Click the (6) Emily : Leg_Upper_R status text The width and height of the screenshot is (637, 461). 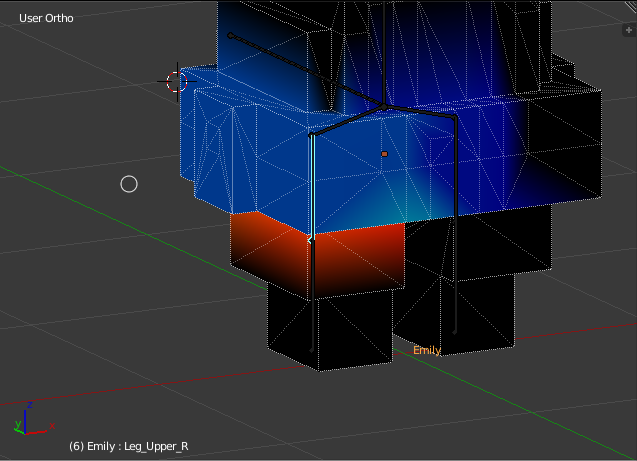pyautogui.click(x=129, y=446)
